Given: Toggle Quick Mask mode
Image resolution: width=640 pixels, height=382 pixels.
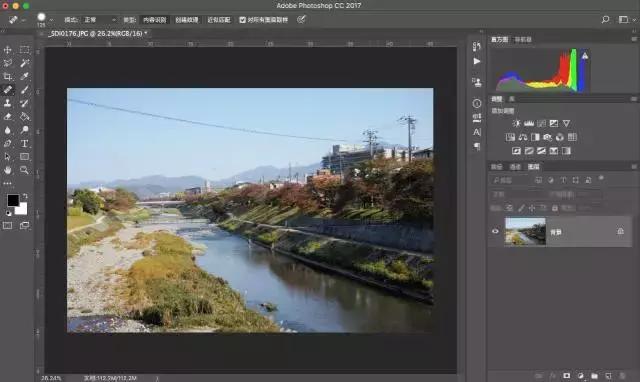Looking at the screenshot, I should [7, 226].
